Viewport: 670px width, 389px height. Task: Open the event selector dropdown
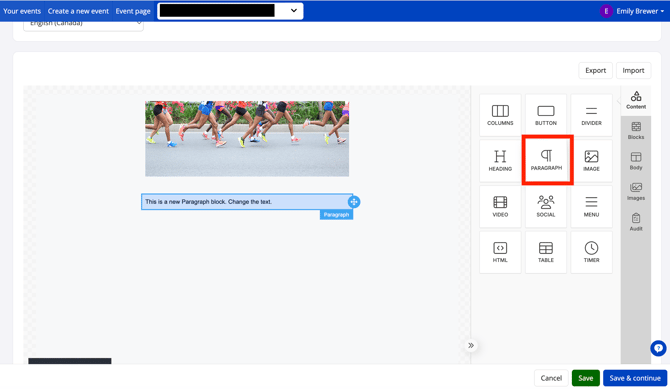[230, 11]
